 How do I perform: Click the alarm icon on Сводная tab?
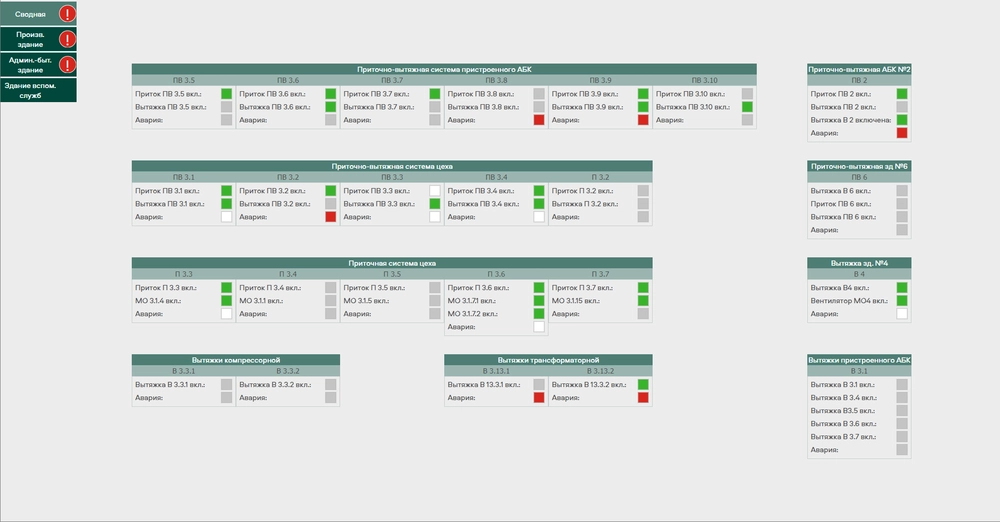[67, 14]
